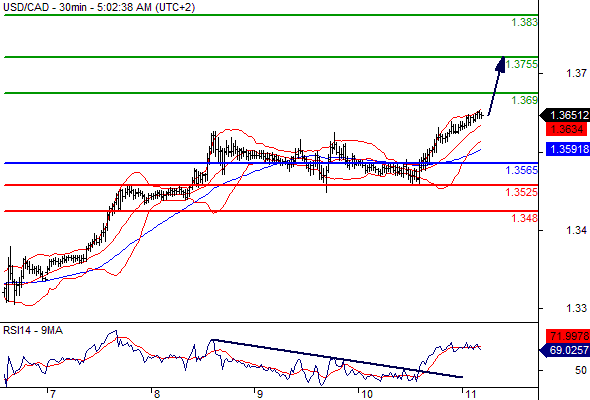Viewport: 590px width, 400px height.
Task: Click the 1.369 resistance level label
Action: pos(525,100)
